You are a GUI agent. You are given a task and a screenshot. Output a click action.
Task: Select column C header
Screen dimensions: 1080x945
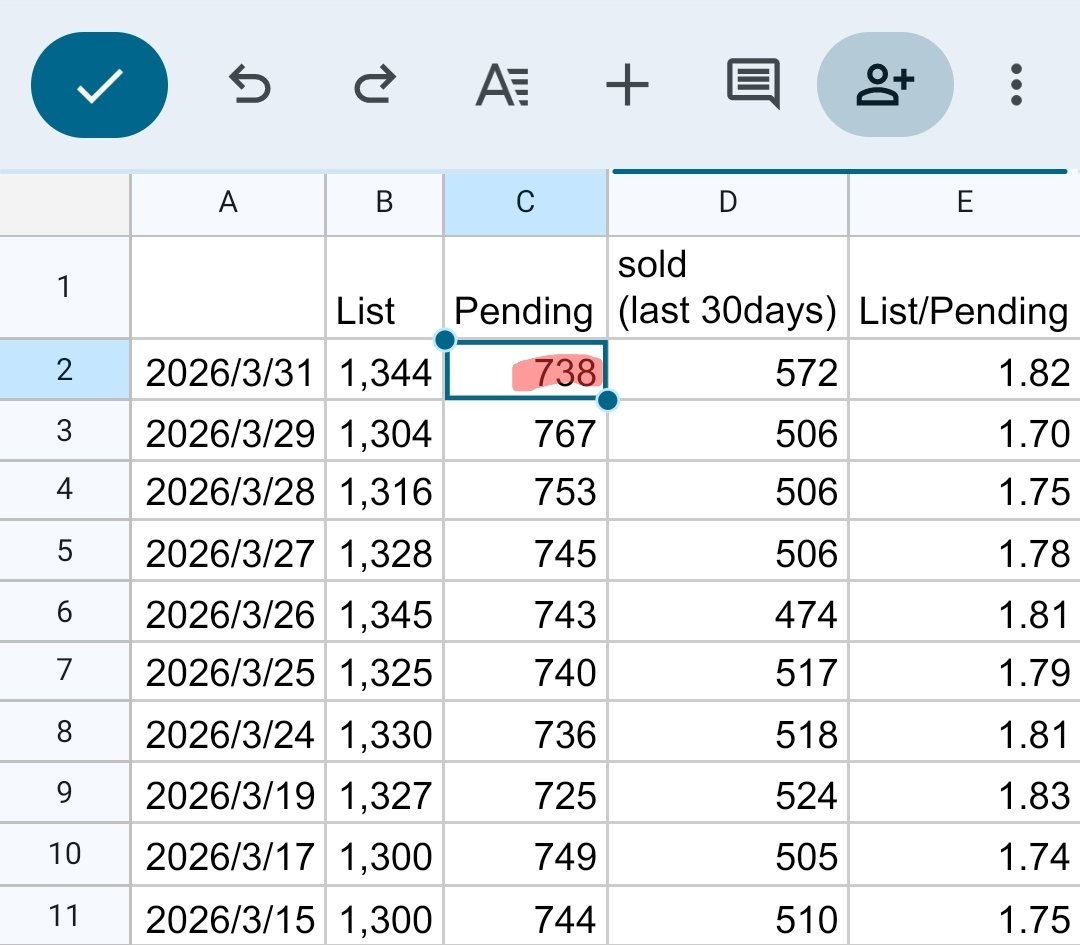(x=526, y=203)
